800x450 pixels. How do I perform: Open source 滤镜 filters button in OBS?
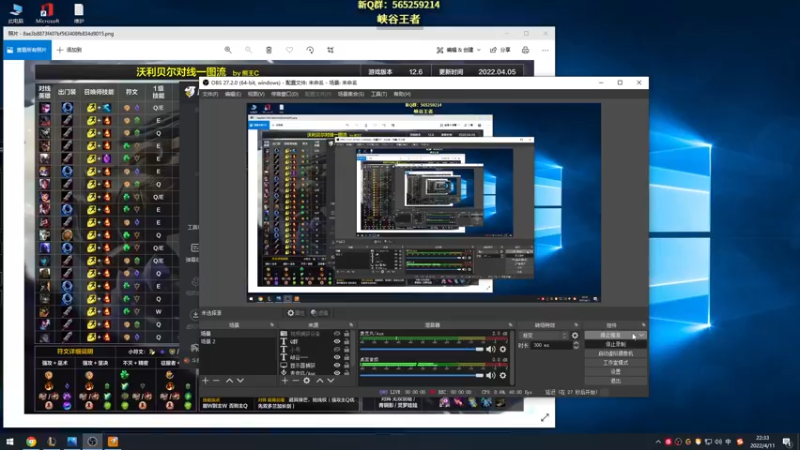point(320,313)
